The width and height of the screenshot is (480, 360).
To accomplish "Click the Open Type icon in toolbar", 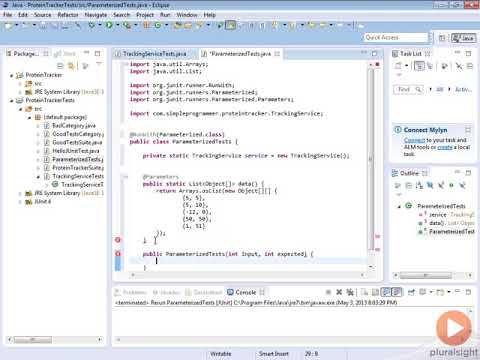I will (x=178, y=25).
